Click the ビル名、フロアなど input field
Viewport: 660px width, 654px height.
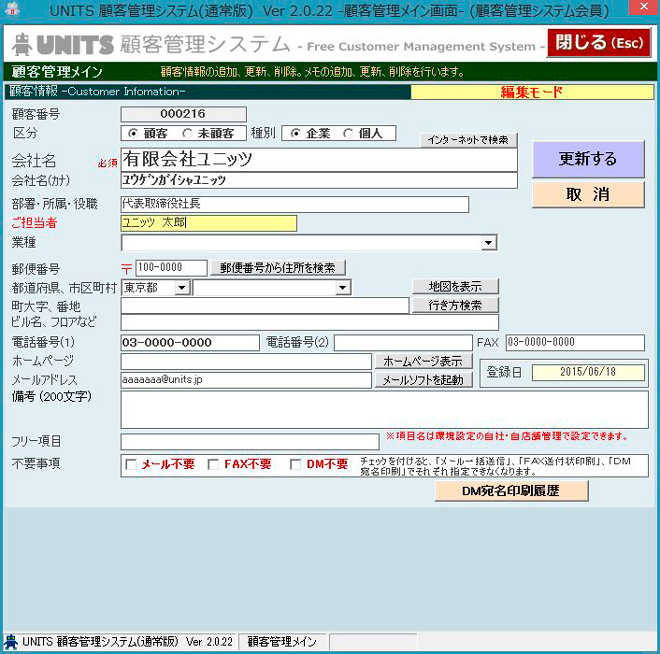[310, 322]
